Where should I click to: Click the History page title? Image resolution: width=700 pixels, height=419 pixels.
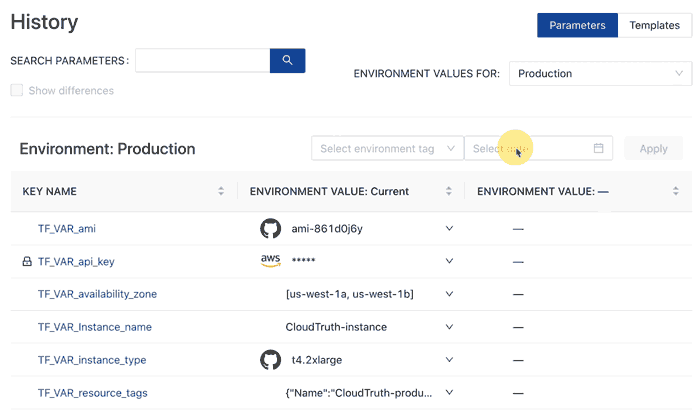pos(44,22)
